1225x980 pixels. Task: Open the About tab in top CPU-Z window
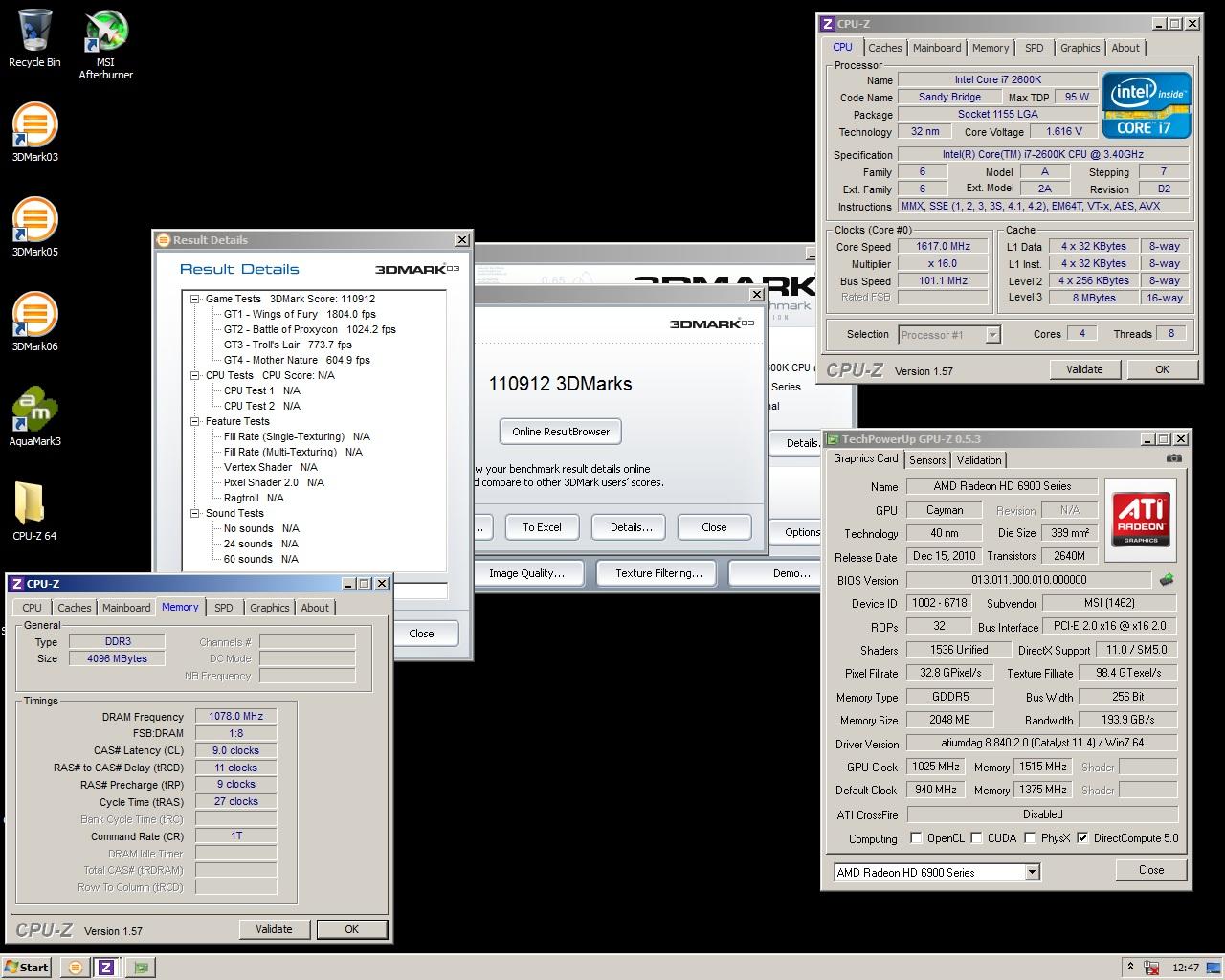pyautogui.click(x=1125, y=48)
